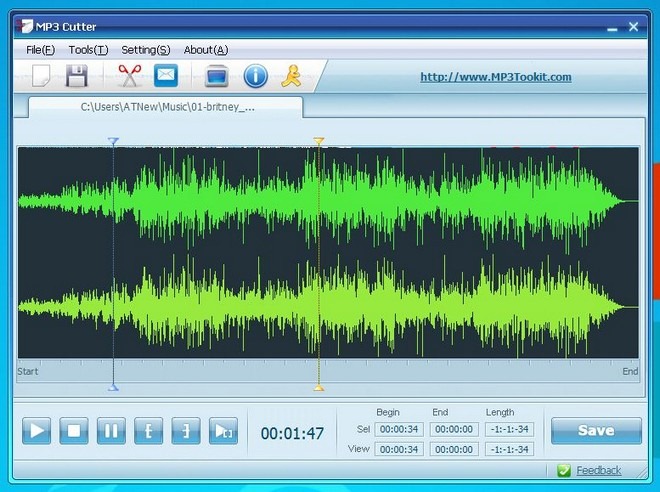Click the blue window toolbar icon
Screen dimensions: 660x492
point(216,75)
